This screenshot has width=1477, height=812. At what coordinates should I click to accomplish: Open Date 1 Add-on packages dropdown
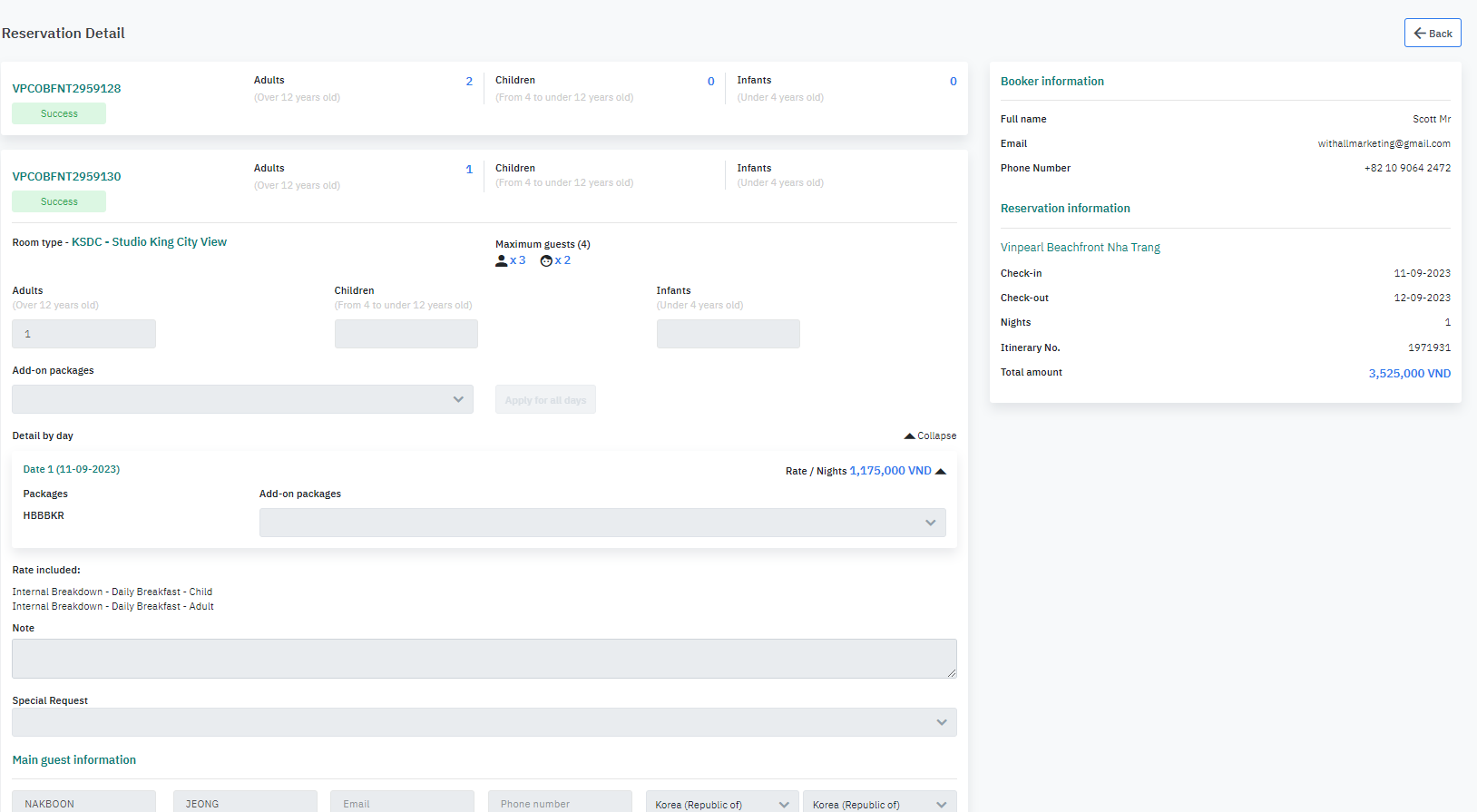(x=602, y=523)
